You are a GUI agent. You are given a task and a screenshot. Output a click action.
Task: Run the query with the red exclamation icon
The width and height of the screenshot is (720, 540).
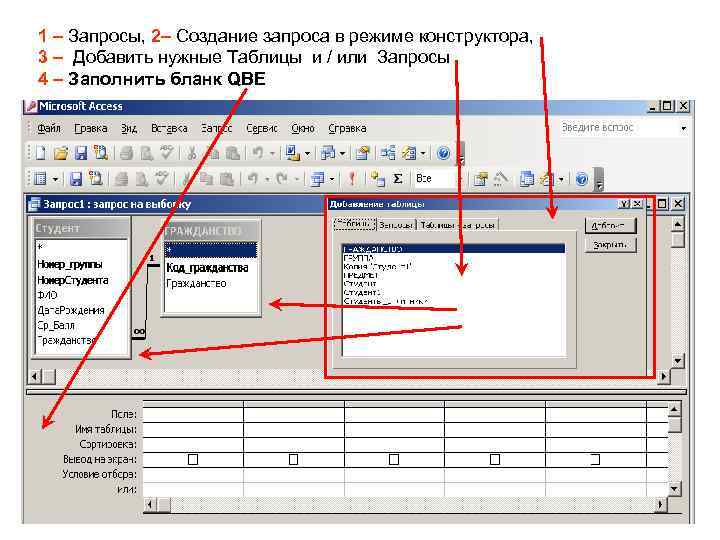tap(352, 179)
